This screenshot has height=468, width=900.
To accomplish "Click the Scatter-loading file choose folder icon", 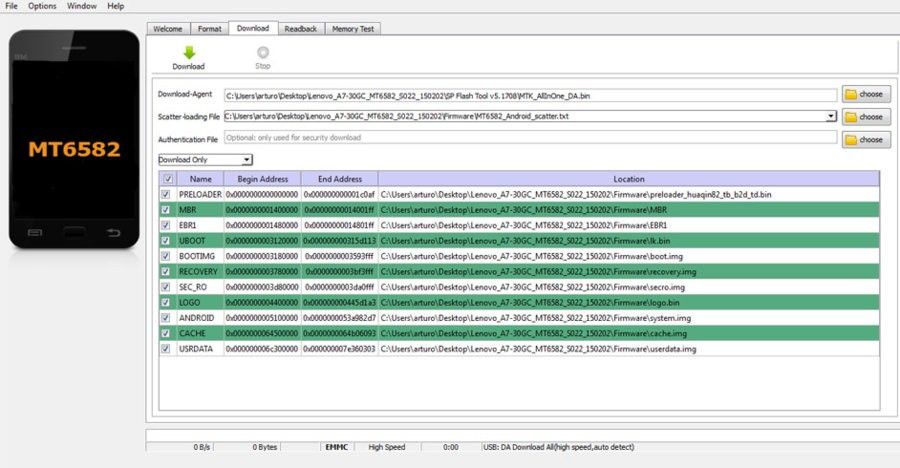I will (x=851, y=117).
